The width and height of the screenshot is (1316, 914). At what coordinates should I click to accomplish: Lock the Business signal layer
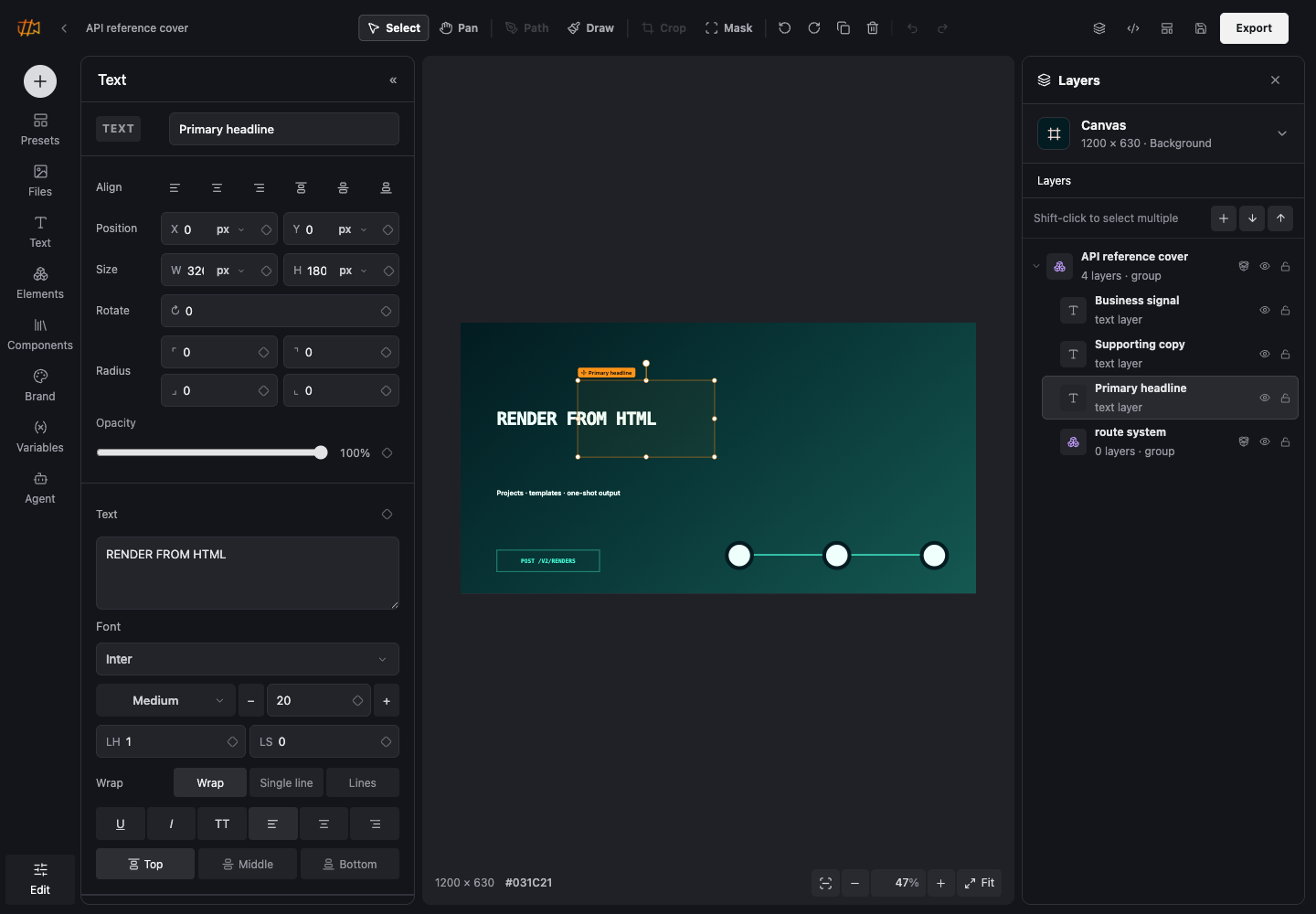[x=1285, y=310]
